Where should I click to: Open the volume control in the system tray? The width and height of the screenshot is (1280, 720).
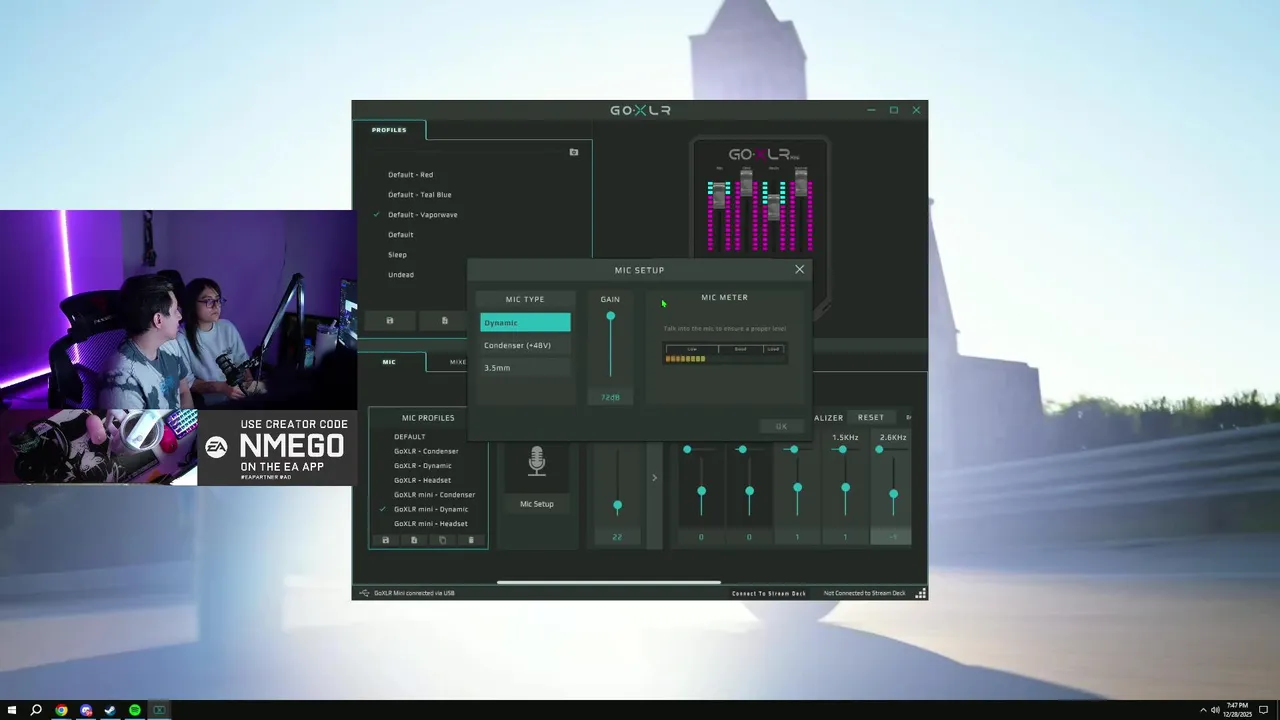click(x=1215, y=710)
